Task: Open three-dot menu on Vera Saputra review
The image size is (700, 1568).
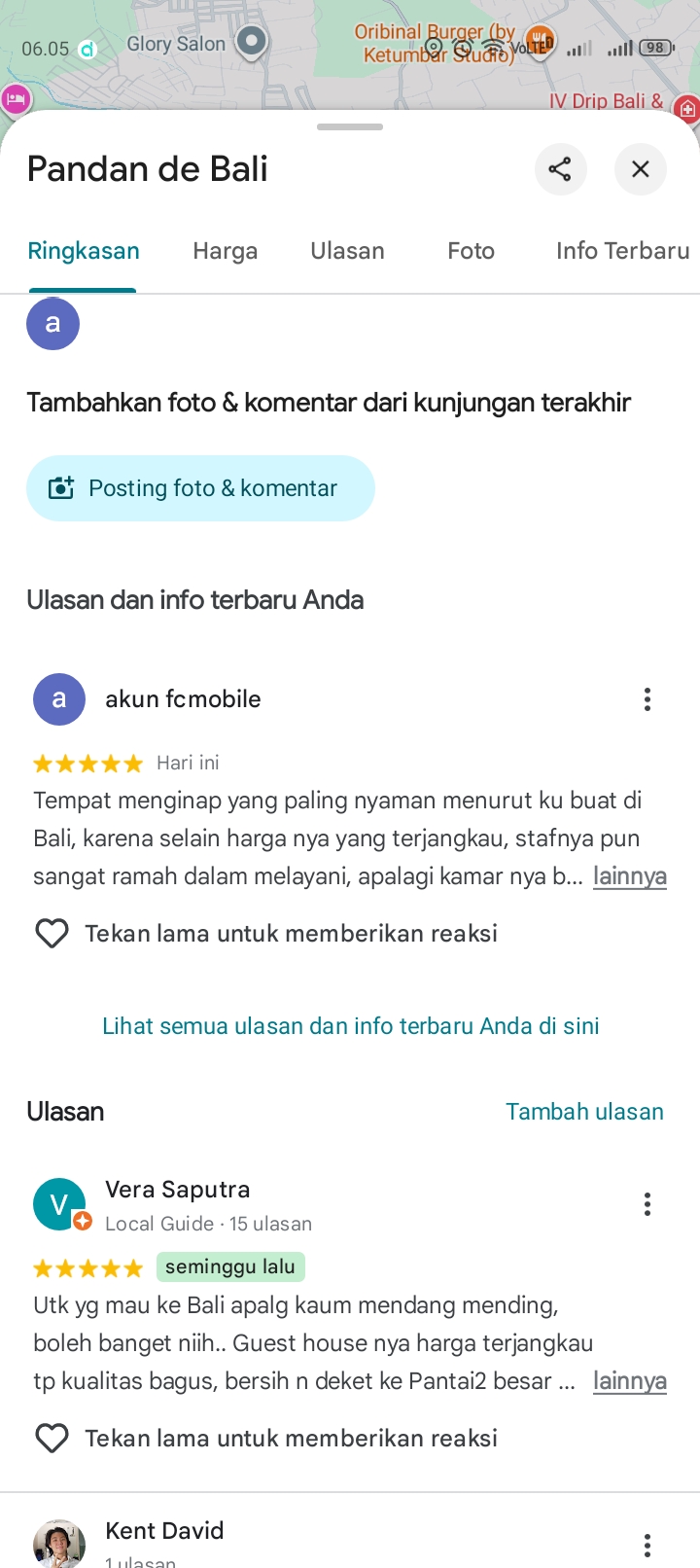Action: click(647, 1204)
